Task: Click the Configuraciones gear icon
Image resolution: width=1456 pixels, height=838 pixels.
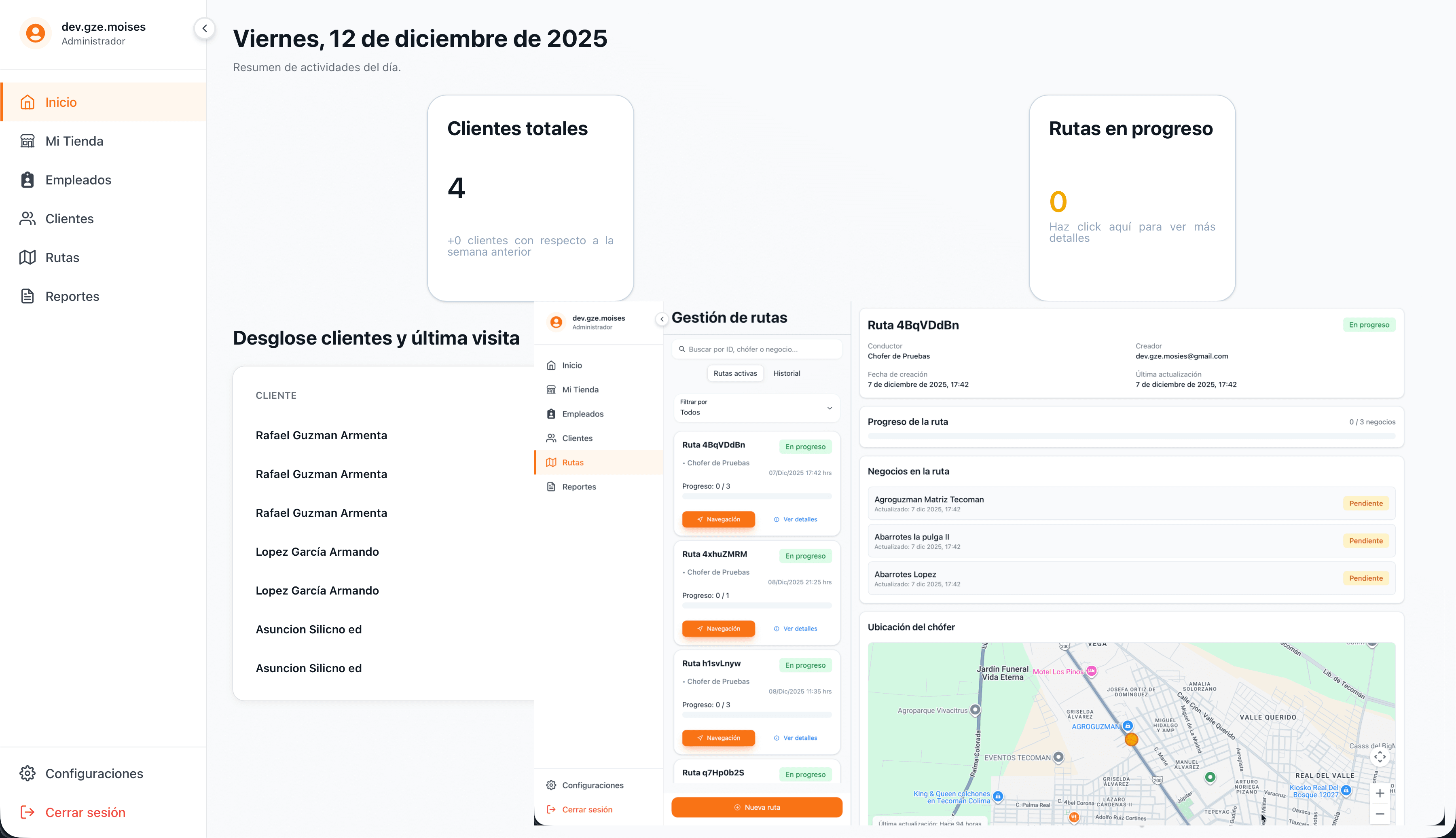Action: (28, 773)
